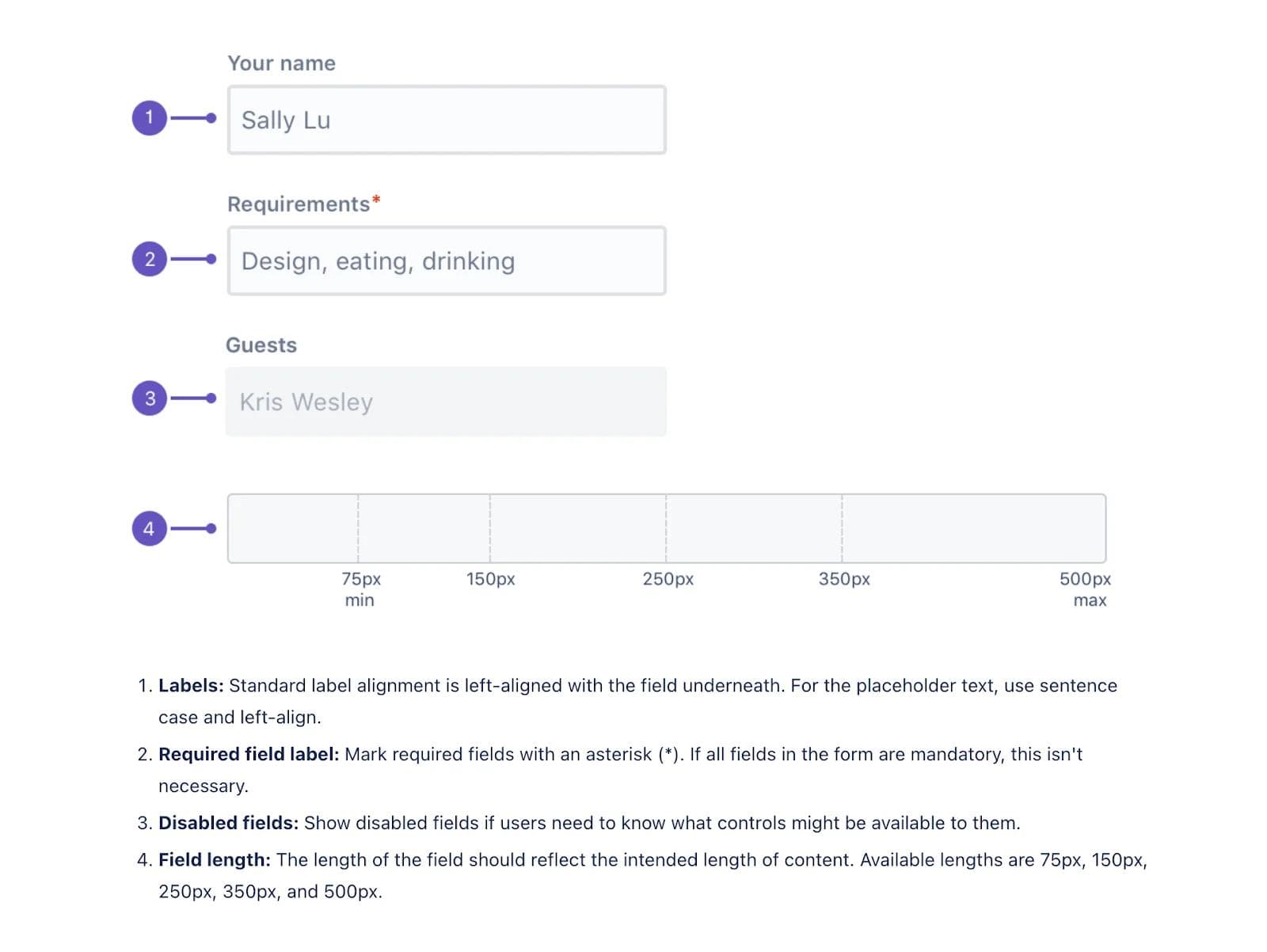Click the numbered callout badge 1

click(x=149, y=117)
